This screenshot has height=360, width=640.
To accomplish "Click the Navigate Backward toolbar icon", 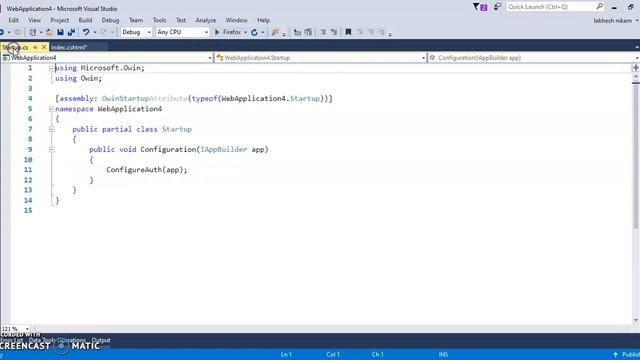I will (x=2, y=32).
